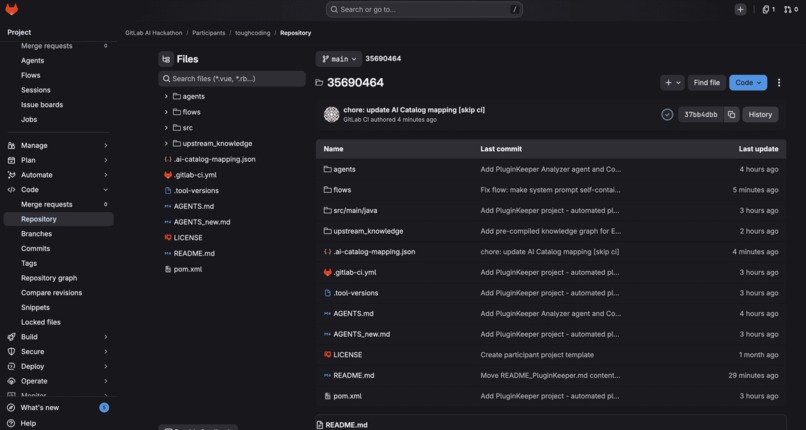
Task: Open the latest commit message link in the commit header
Action: point(414,110)
